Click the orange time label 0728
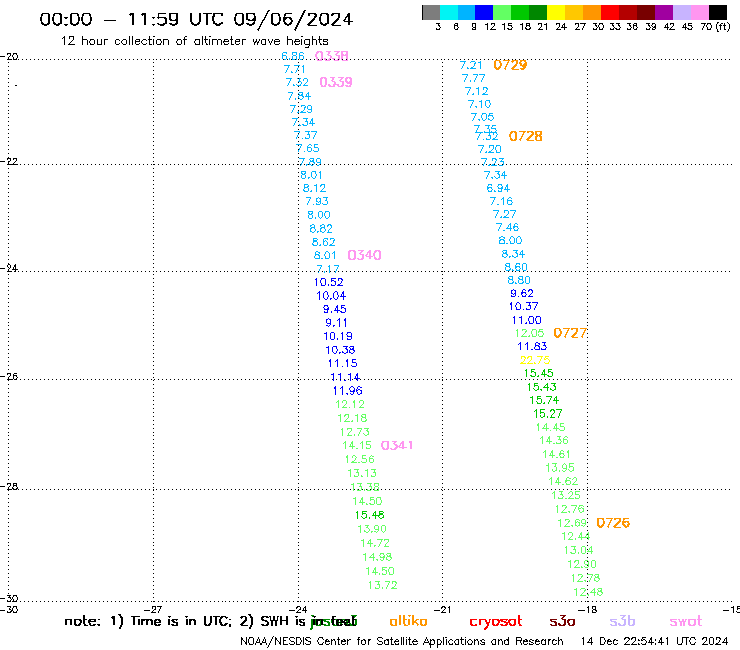This screenshot has height=650, width=740. (x=525, y=136)
